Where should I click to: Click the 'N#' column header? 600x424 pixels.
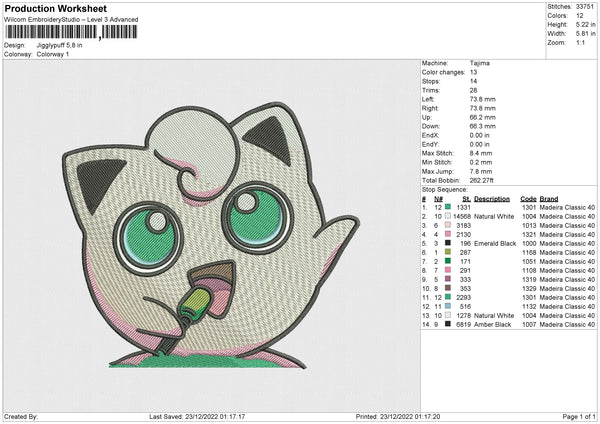438,199
